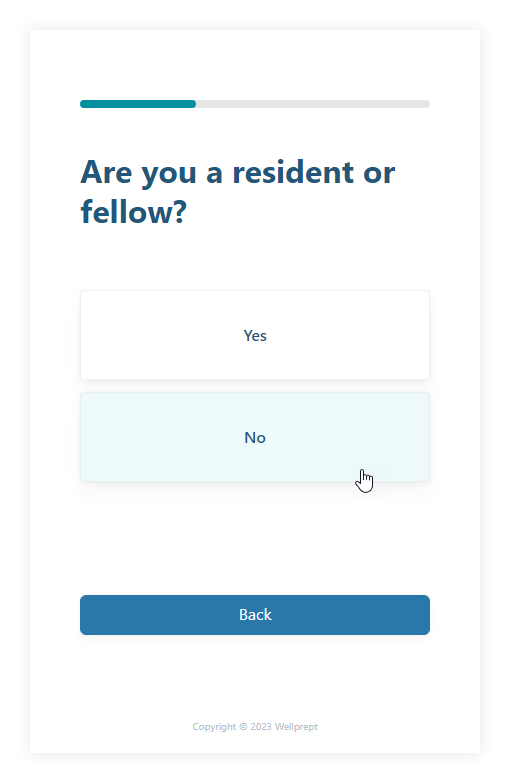Image resolution: width=512 pixels, height=781 pixels.
Task: Select the Yes option
Action: pyautogui.click(x=255, y=335)
